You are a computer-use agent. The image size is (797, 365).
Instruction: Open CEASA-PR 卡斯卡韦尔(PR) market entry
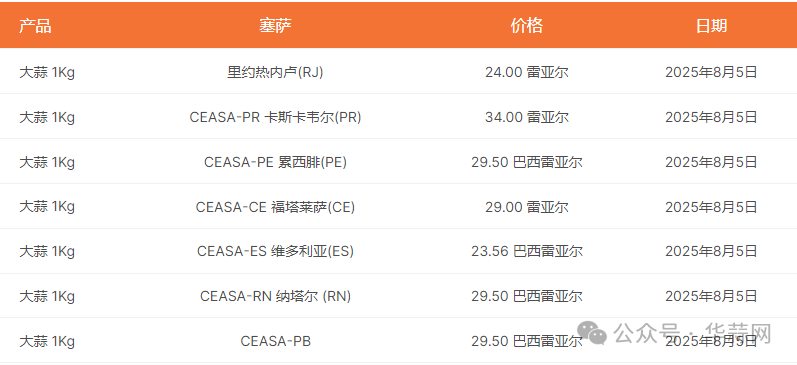[x=275, y=117]
